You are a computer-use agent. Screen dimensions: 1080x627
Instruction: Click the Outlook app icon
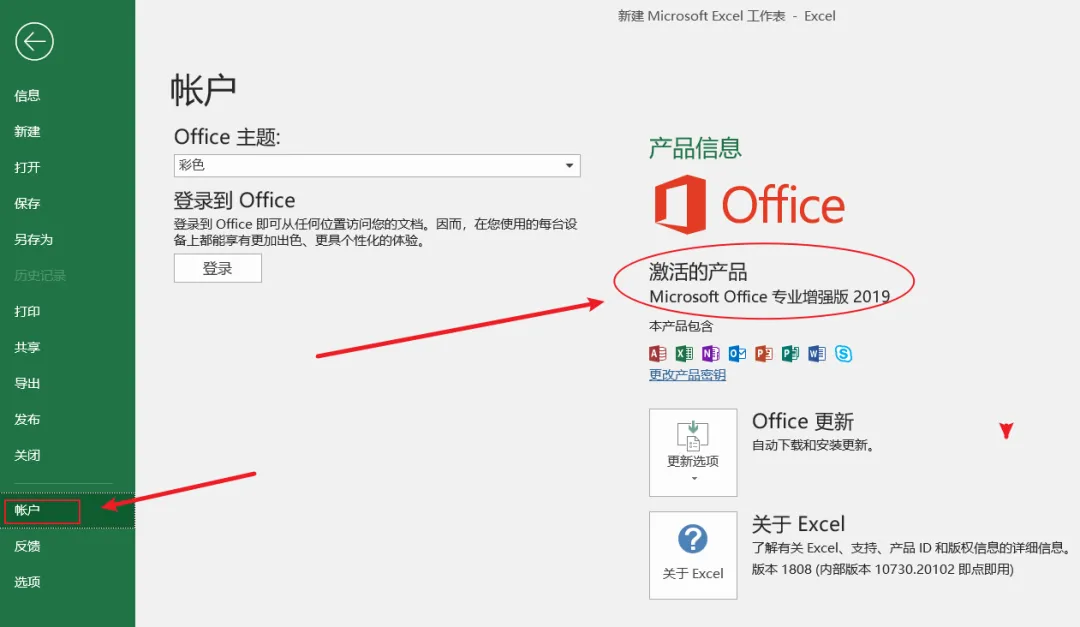pos(737,353)
